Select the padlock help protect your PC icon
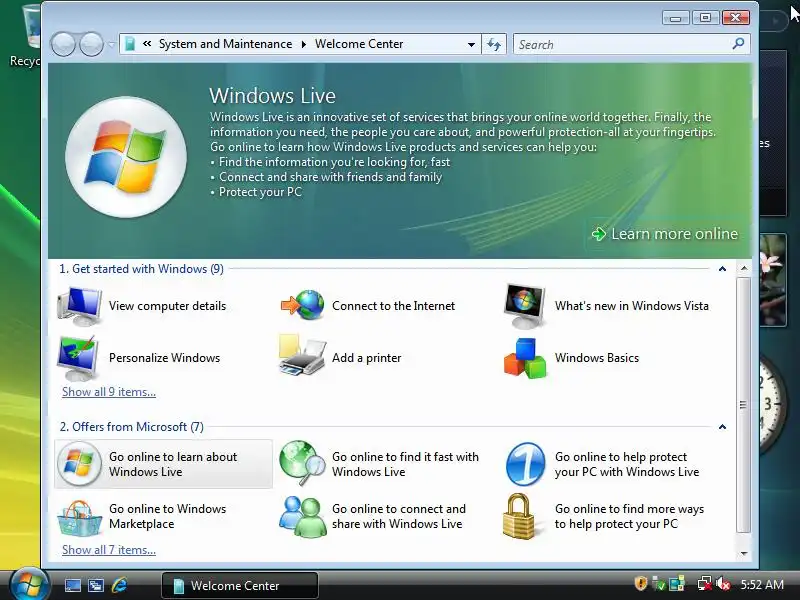Screen dimensions: 800x600 pos(519,516)
